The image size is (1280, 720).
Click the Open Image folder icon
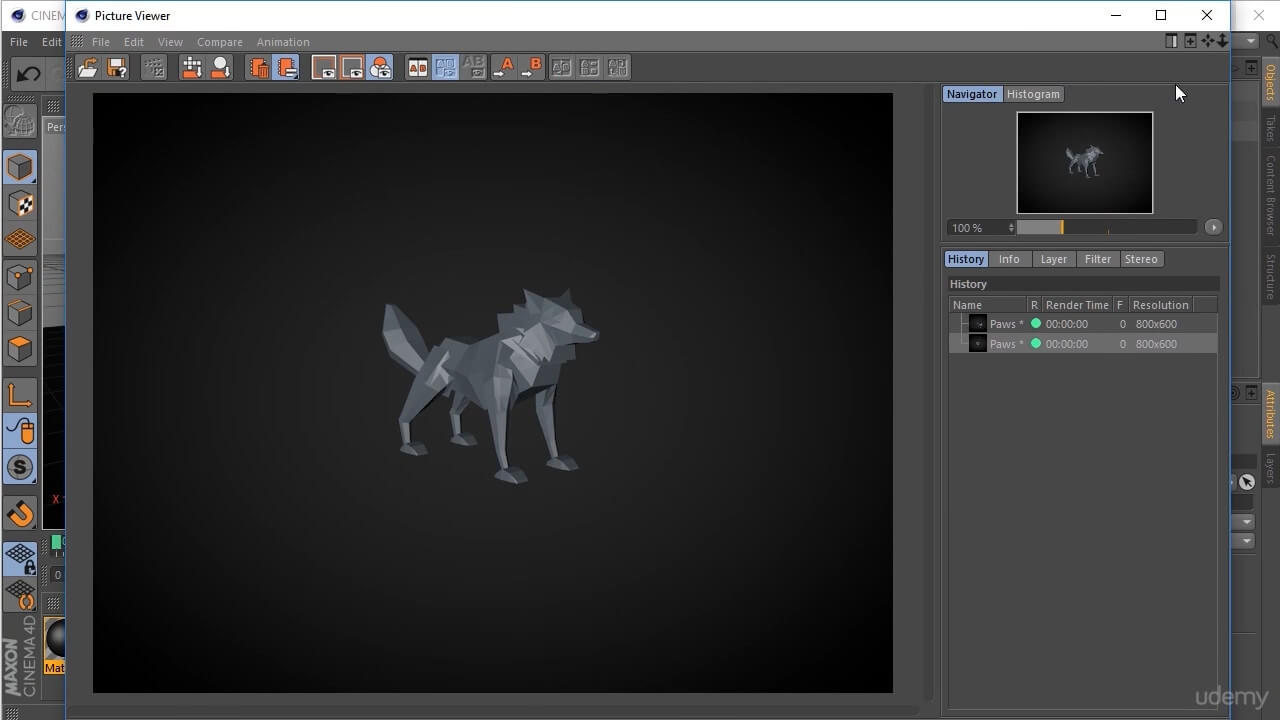coord(88,67)
